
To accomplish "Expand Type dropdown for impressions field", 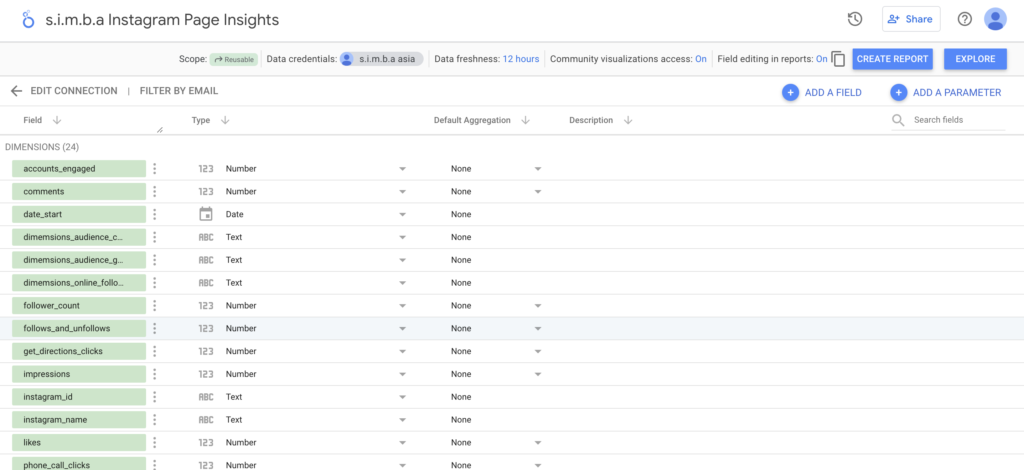I will click(403, 374).
